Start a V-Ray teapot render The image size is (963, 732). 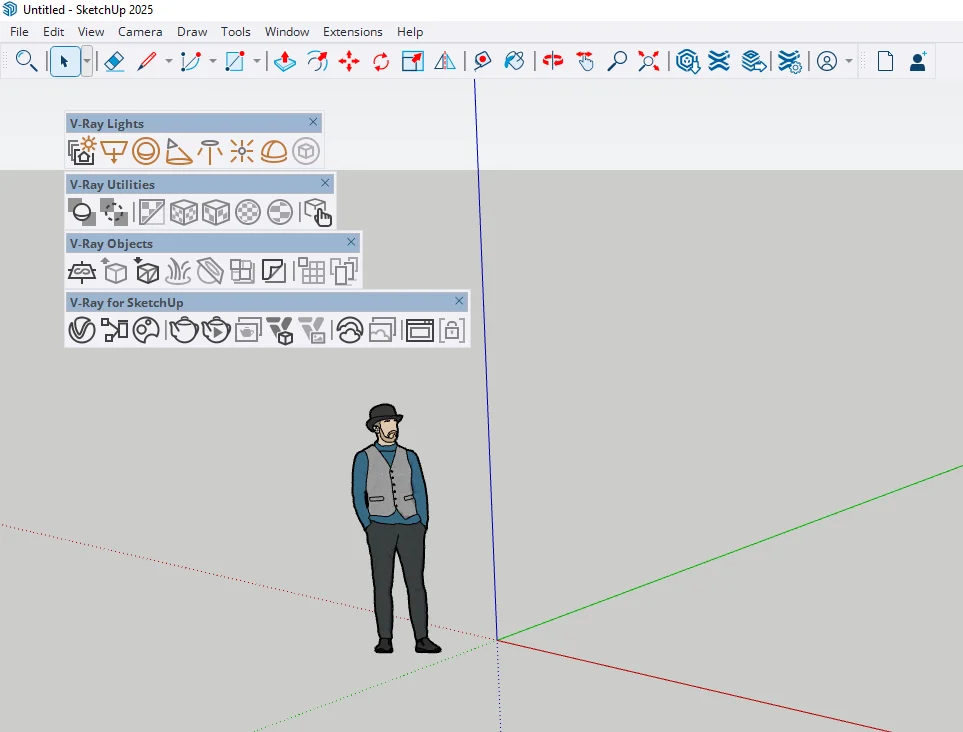184,330
